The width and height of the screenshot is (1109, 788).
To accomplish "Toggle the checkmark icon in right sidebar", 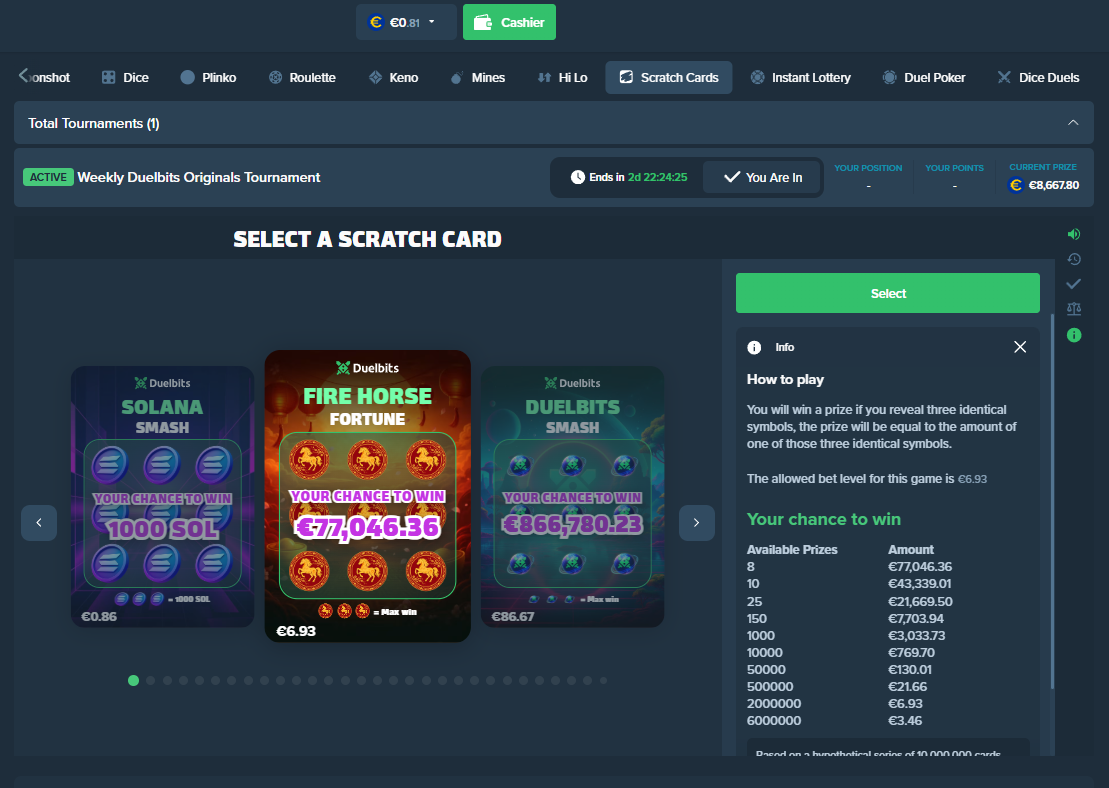I will [x=1074, y=284].
